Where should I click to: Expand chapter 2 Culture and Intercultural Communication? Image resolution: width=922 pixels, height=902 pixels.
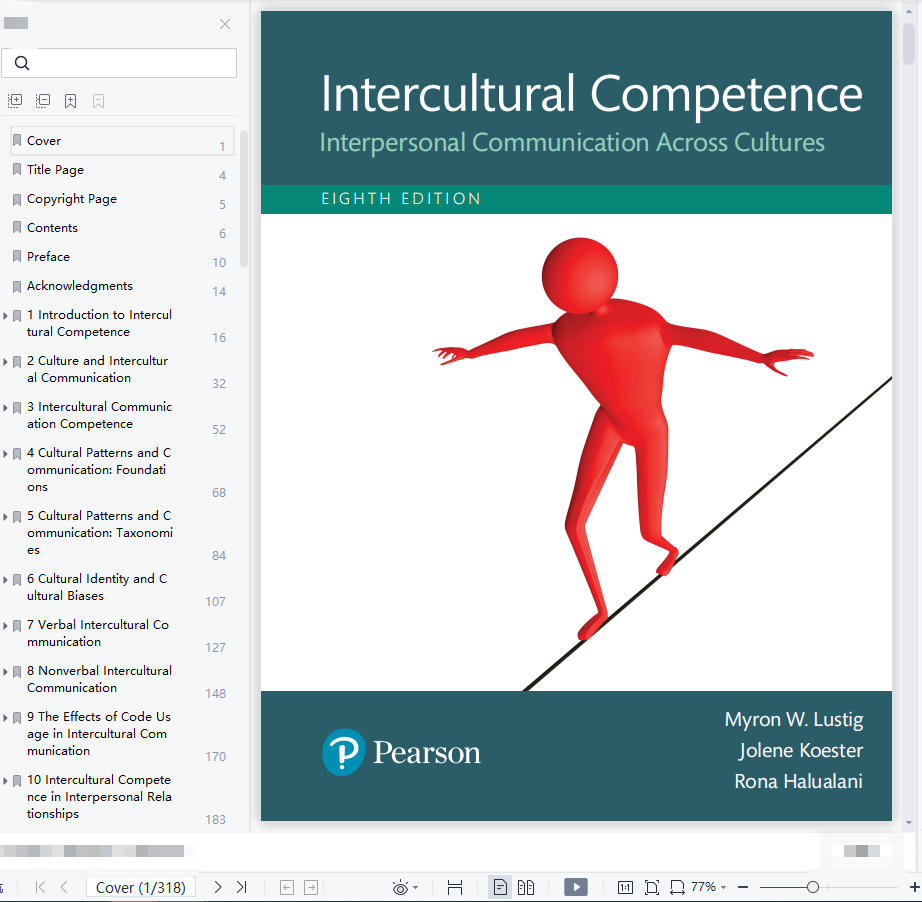pyautogui.click(x=5, y=362)
